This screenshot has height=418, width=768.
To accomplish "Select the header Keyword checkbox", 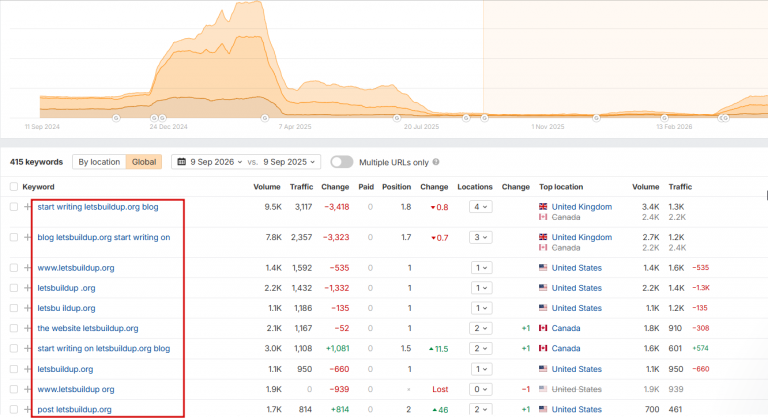I will pyautogui.click(x=14, y=187).
